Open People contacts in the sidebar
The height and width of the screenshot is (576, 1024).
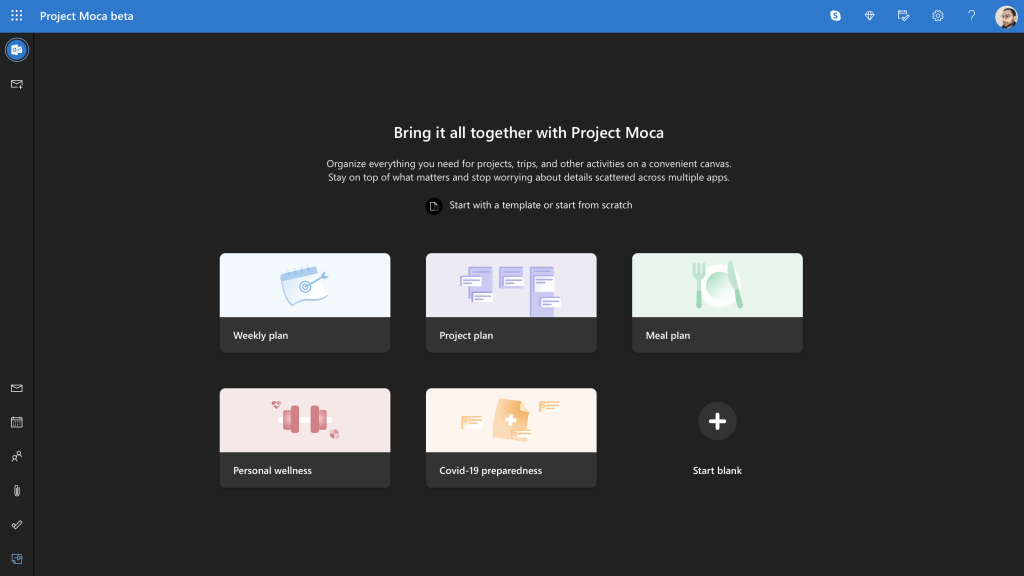pos(17,456)
